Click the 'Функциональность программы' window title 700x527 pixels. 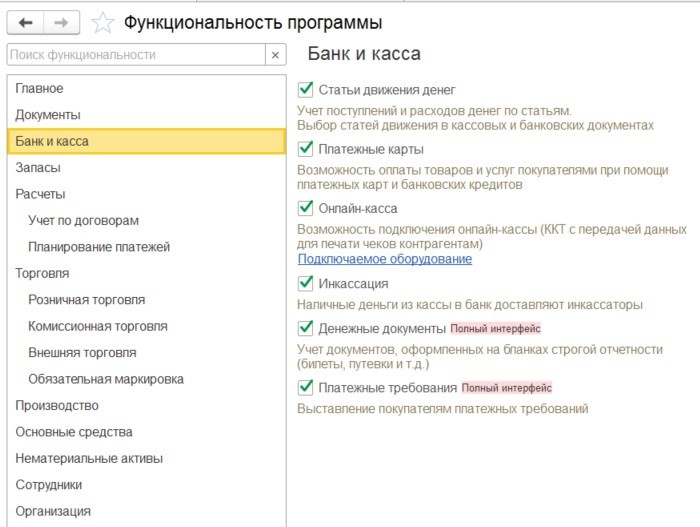point(253,22)
